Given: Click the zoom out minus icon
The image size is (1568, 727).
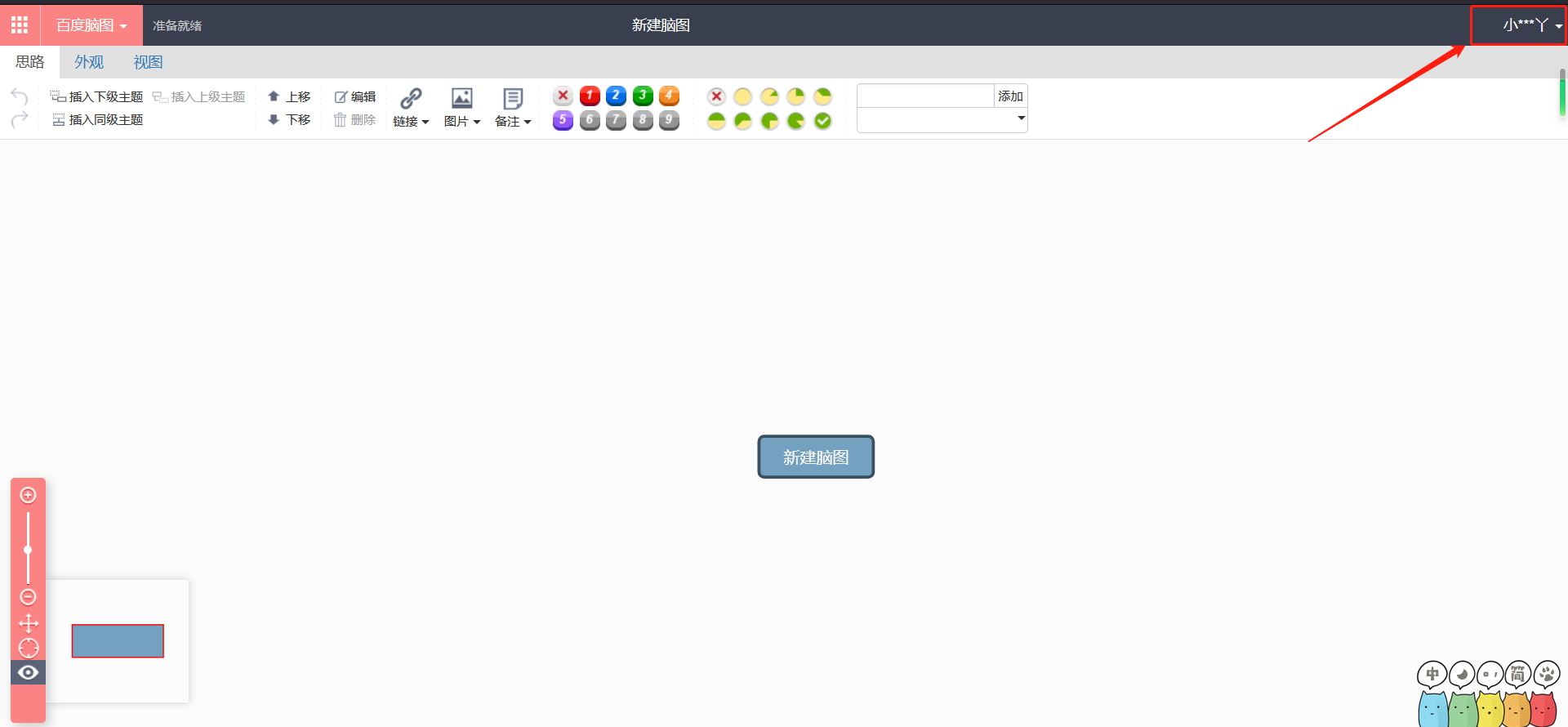Looking at the screenshot, I should coord(28,597).
